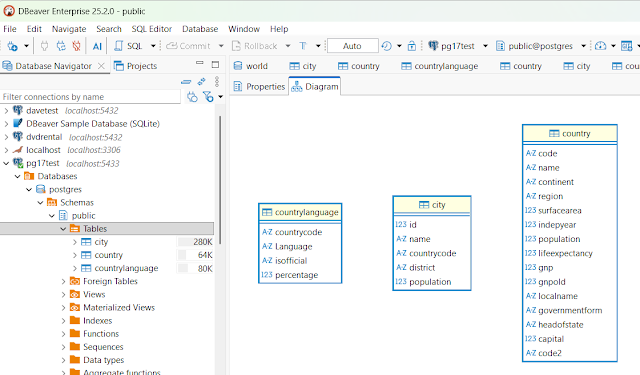
Task: Close the Database Navigator tab
Action: tap(101, 66)
